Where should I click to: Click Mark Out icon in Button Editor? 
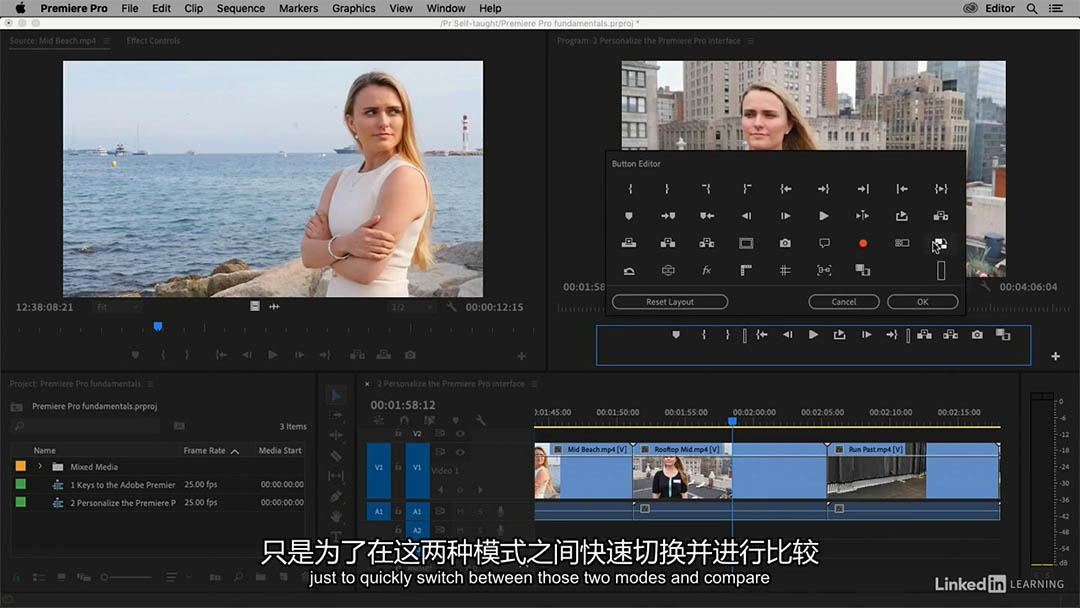pyautogui.click(x=667, y=189)
